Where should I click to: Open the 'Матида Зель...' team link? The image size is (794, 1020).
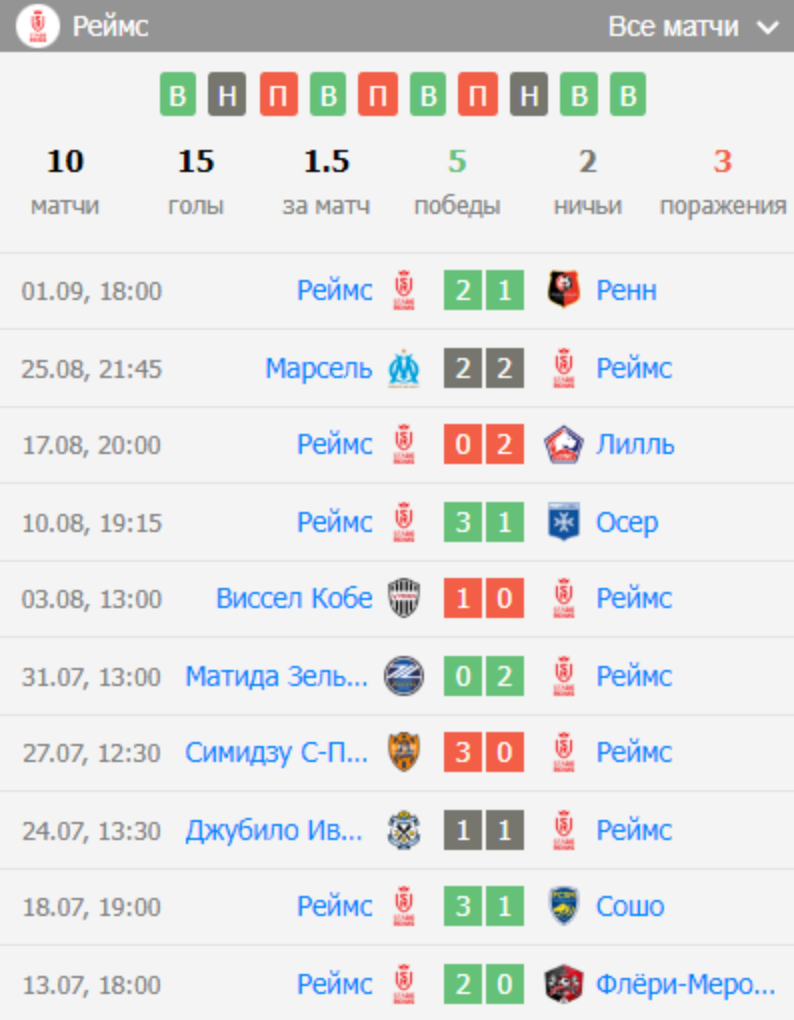276,676
